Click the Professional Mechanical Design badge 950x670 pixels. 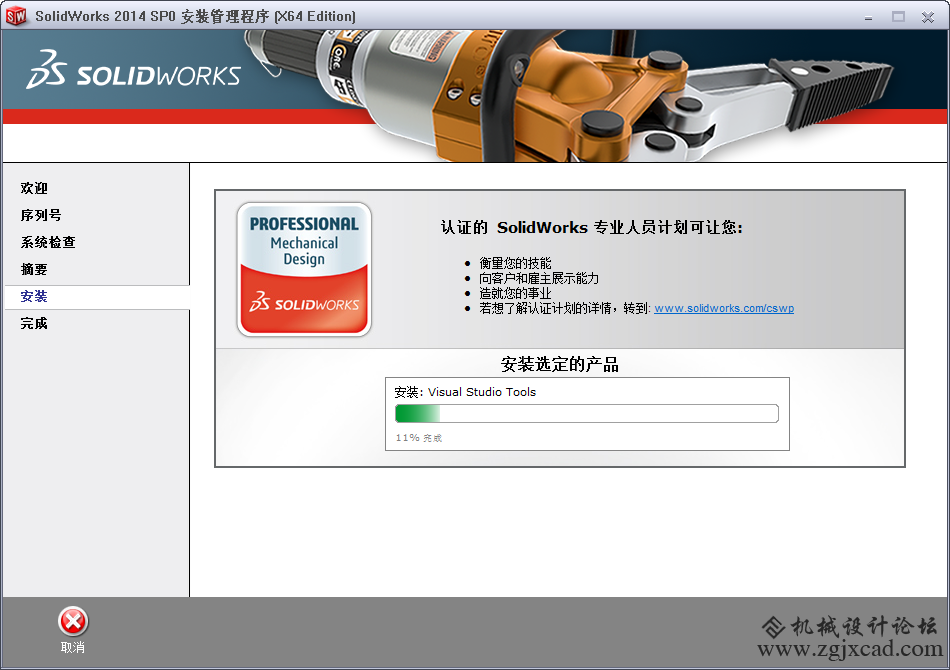304,270
